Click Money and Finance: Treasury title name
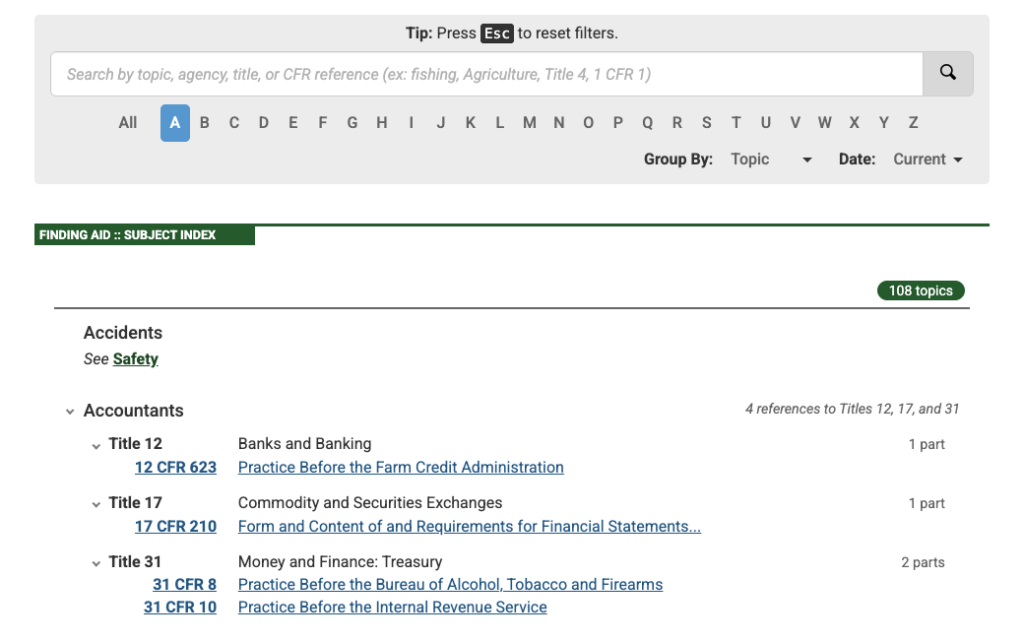This screenshot has height=642, width=1024. (340, 562)
